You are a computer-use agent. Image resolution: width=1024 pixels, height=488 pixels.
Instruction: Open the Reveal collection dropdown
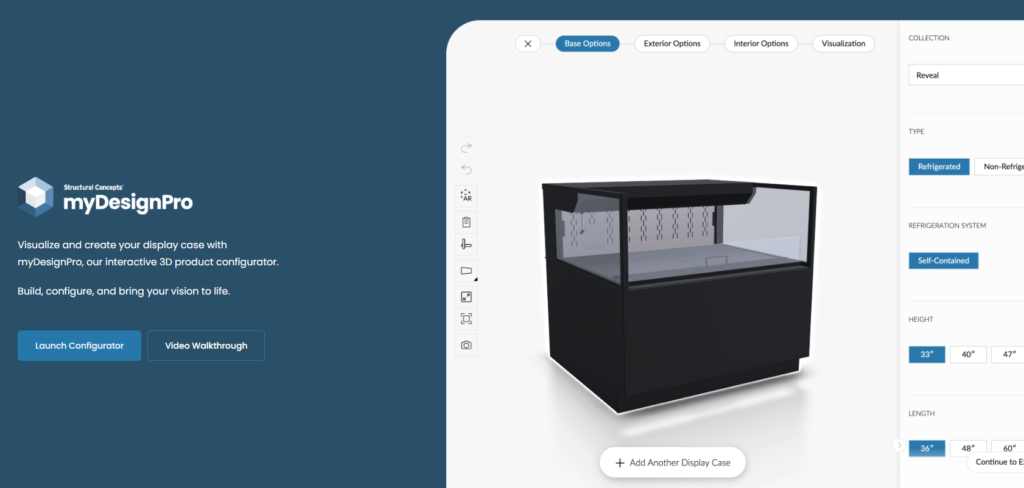tap(966, 75)
